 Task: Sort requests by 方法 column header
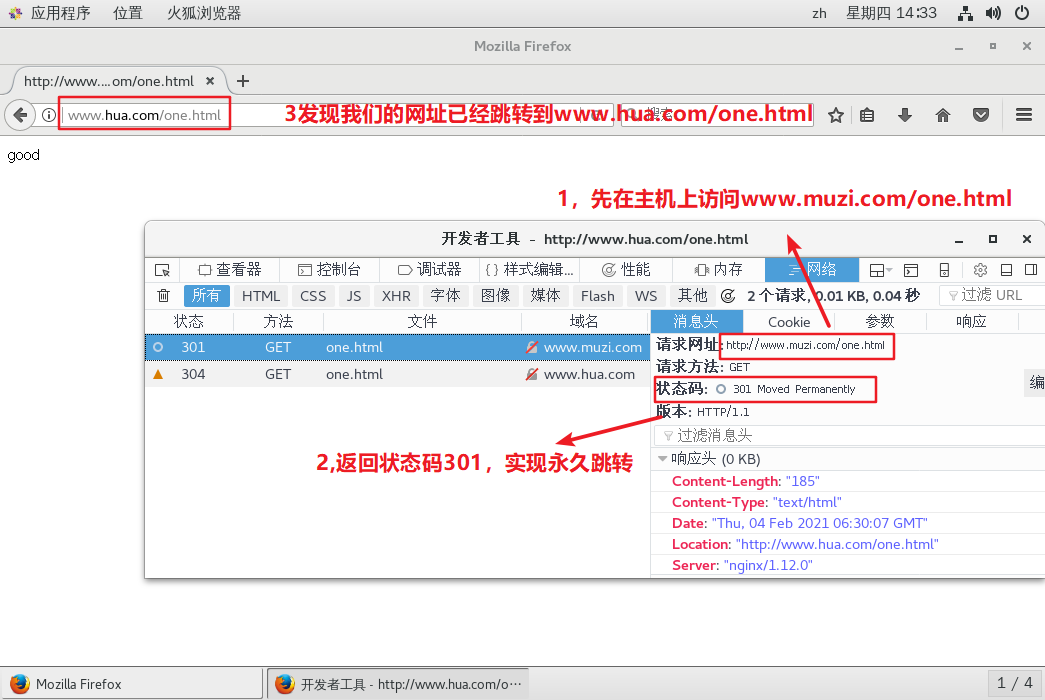[x=278, y=321]
